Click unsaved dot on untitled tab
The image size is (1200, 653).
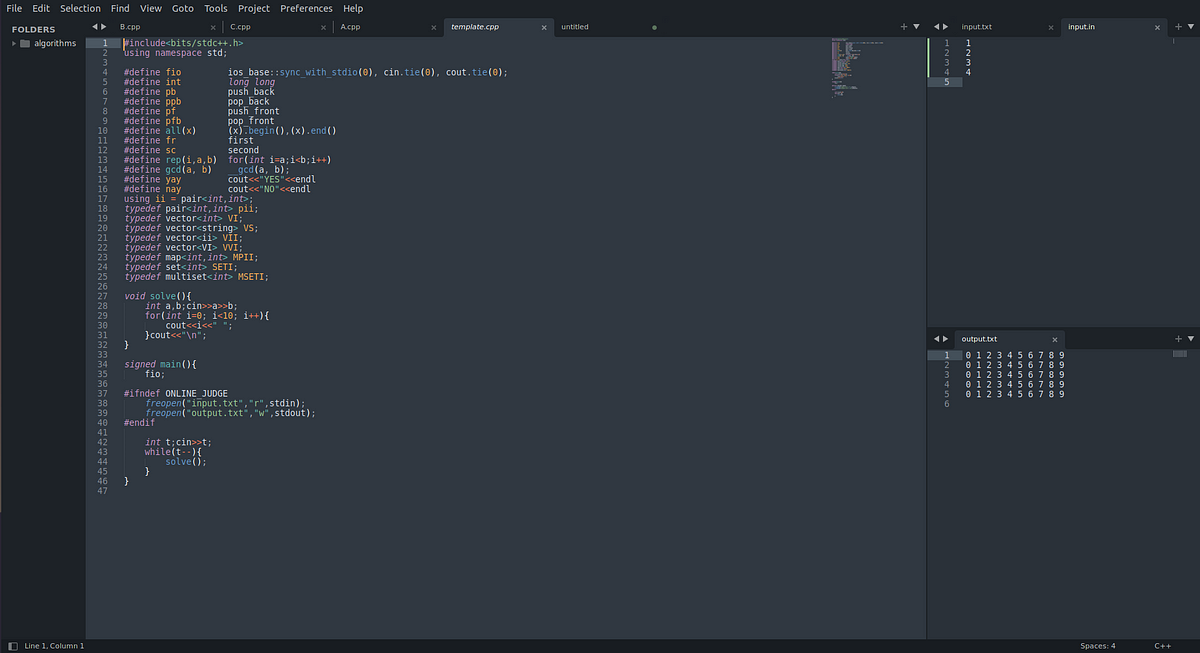[x=654, y=28]
